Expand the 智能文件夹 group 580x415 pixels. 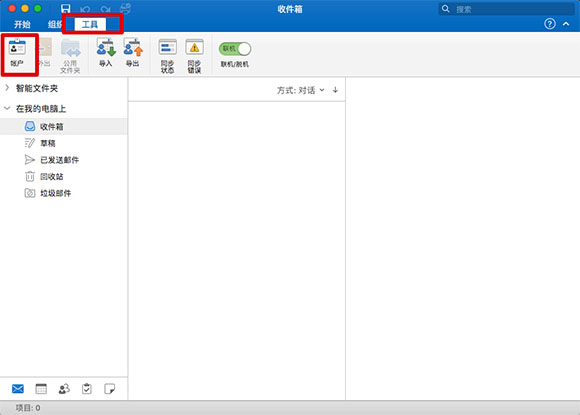click(7, 88)
